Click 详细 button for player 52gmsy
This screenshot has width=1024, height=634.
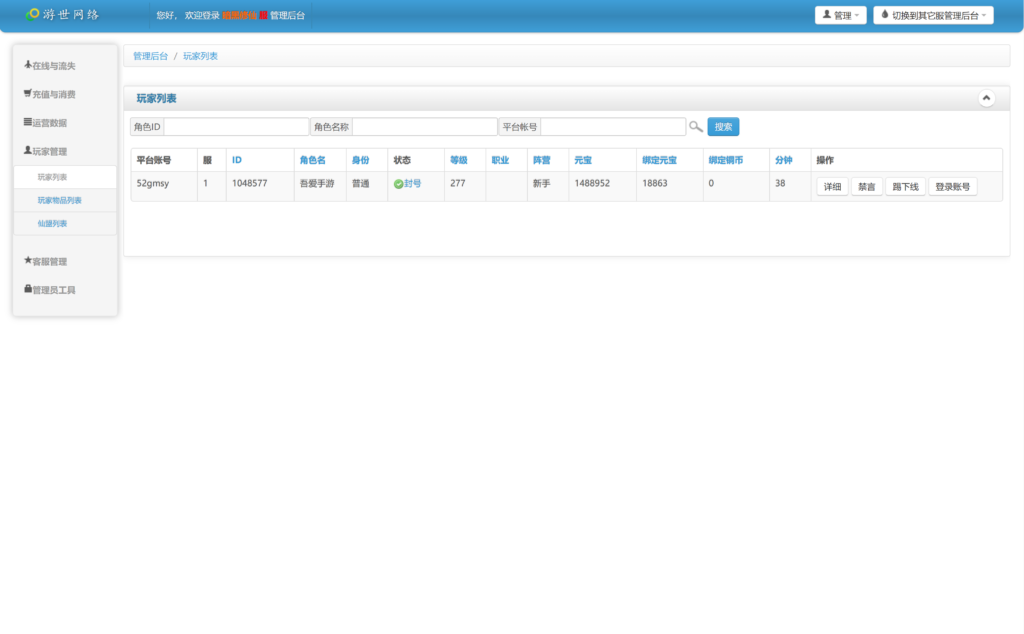[x=832, y=187]
